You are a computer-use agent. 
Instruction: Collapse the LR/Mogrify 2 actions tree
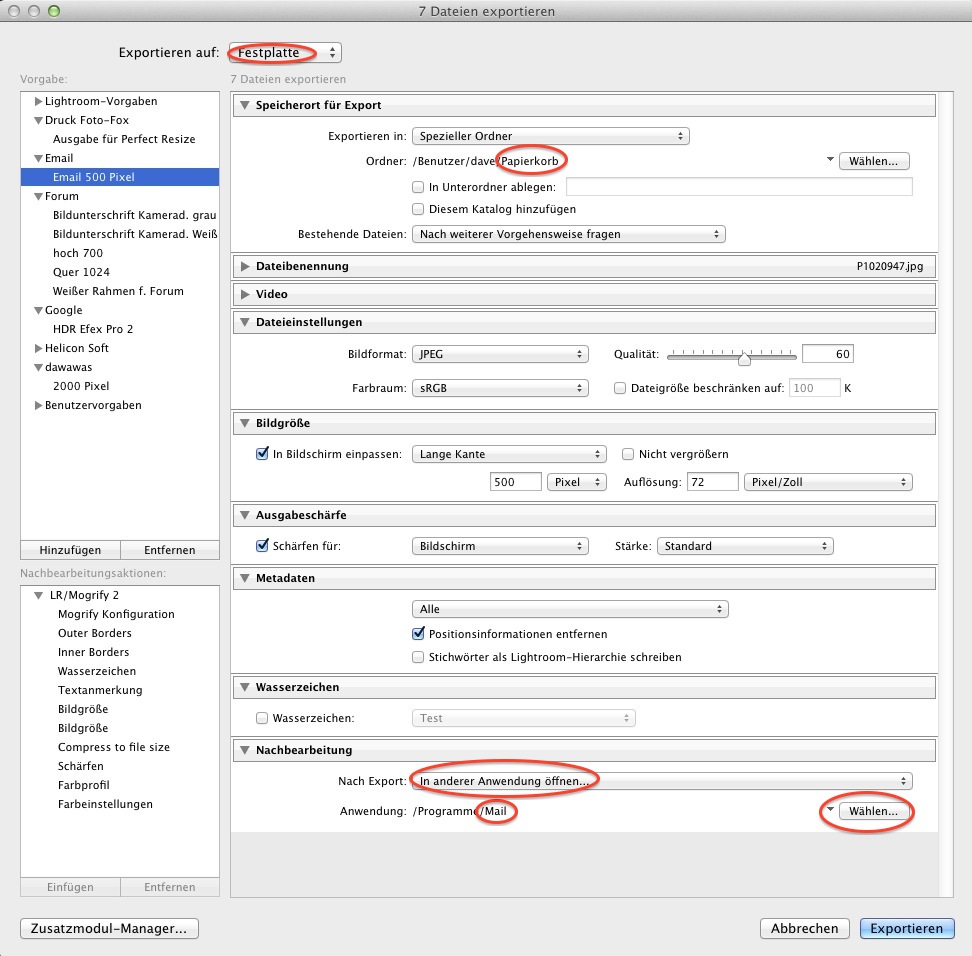pyautogui.click(x=38, y=596)
